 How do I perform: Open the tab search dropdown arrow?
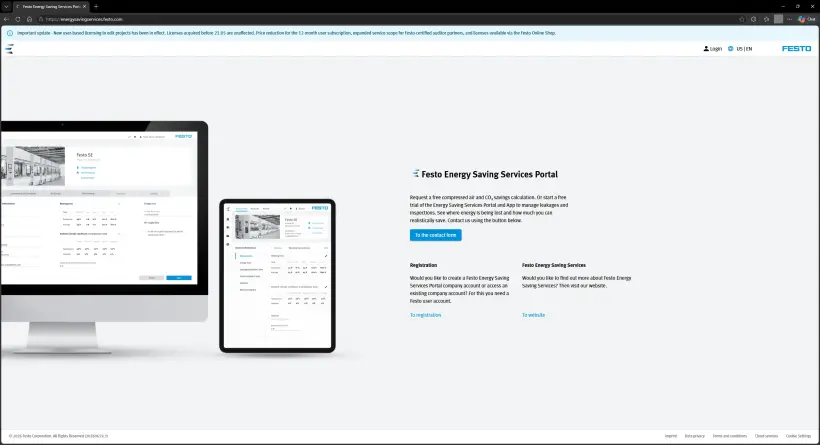click(6, 6)
